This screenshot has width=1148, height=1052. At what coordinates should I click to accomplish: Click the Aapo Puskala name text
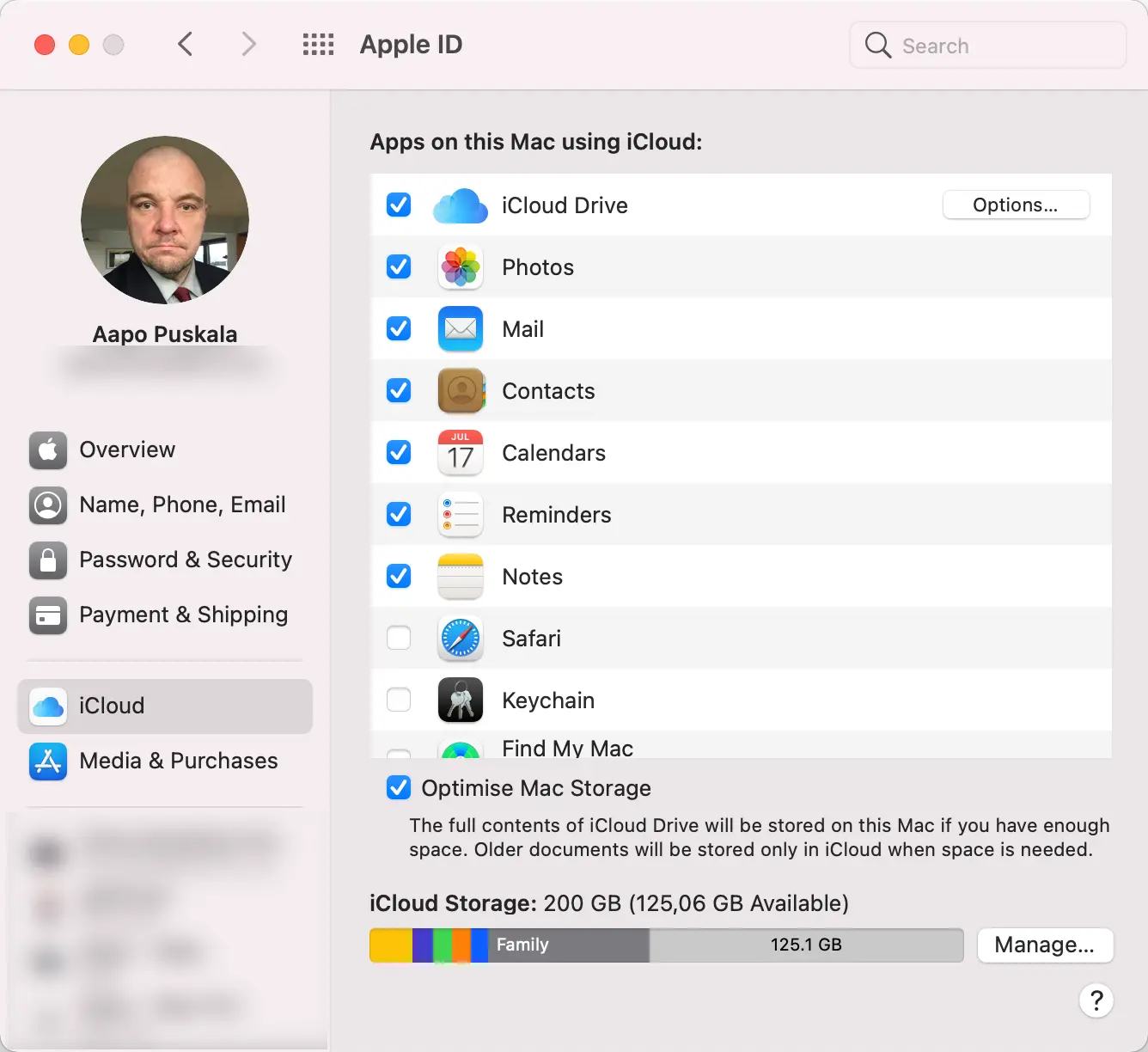165,334
